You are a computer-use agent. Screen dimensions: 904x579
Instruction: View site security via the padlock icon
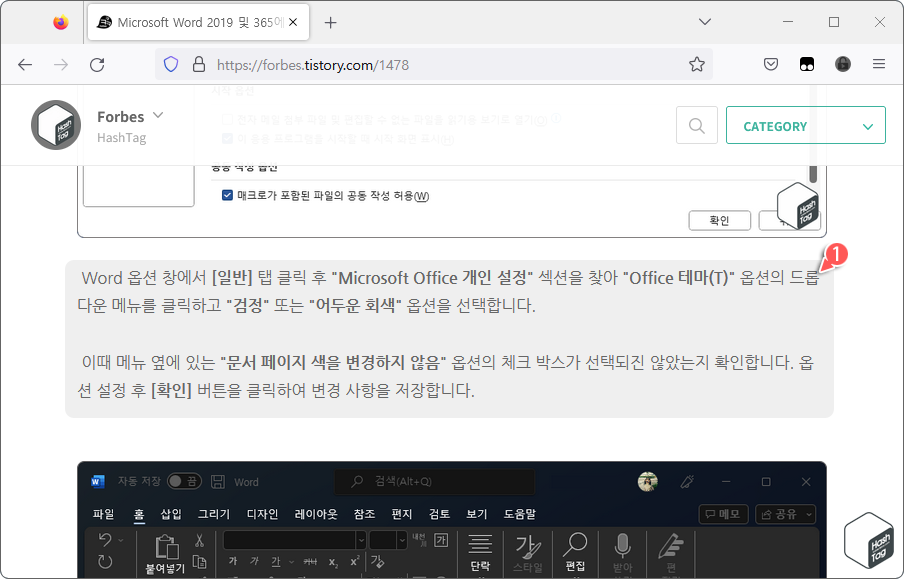[199, 64]
